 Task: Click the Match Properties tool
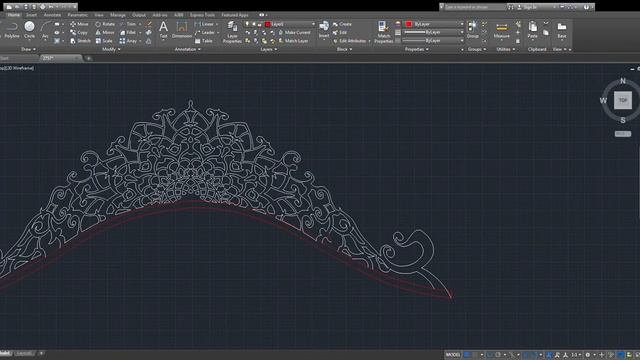[383, 32]
